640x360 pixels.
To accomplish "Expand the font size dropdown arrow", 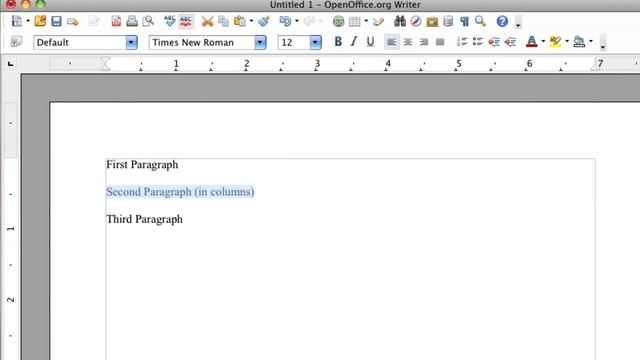I will [x=316, y=42].
